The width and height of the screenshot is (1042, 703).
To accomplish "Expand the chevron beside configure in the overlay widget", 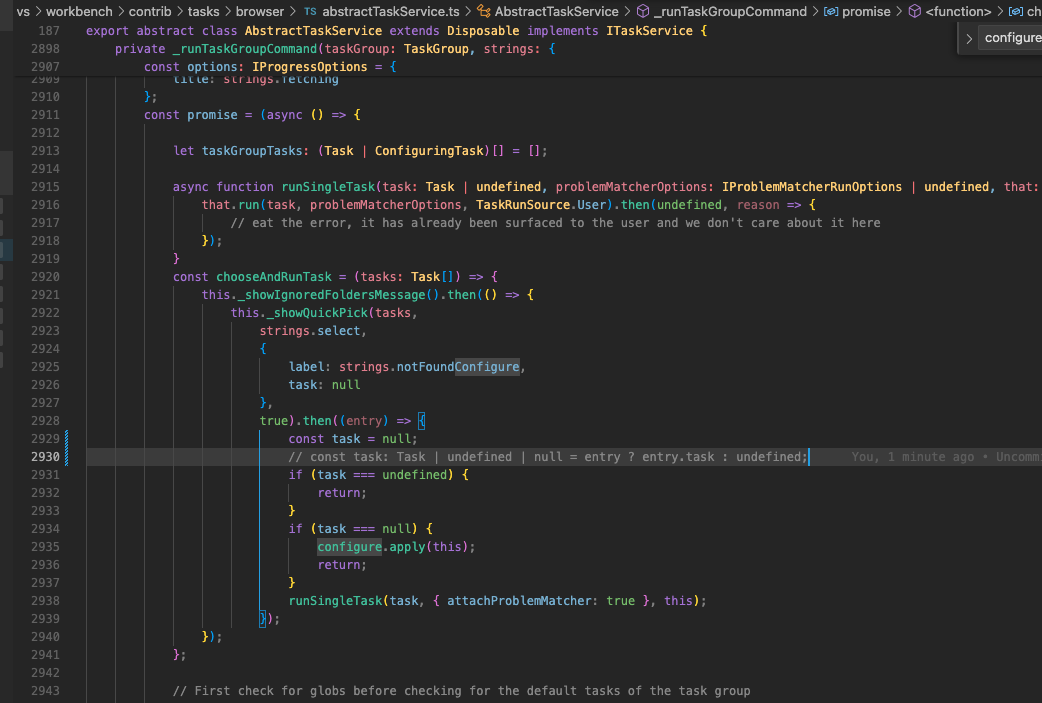I will pos(967,37).
